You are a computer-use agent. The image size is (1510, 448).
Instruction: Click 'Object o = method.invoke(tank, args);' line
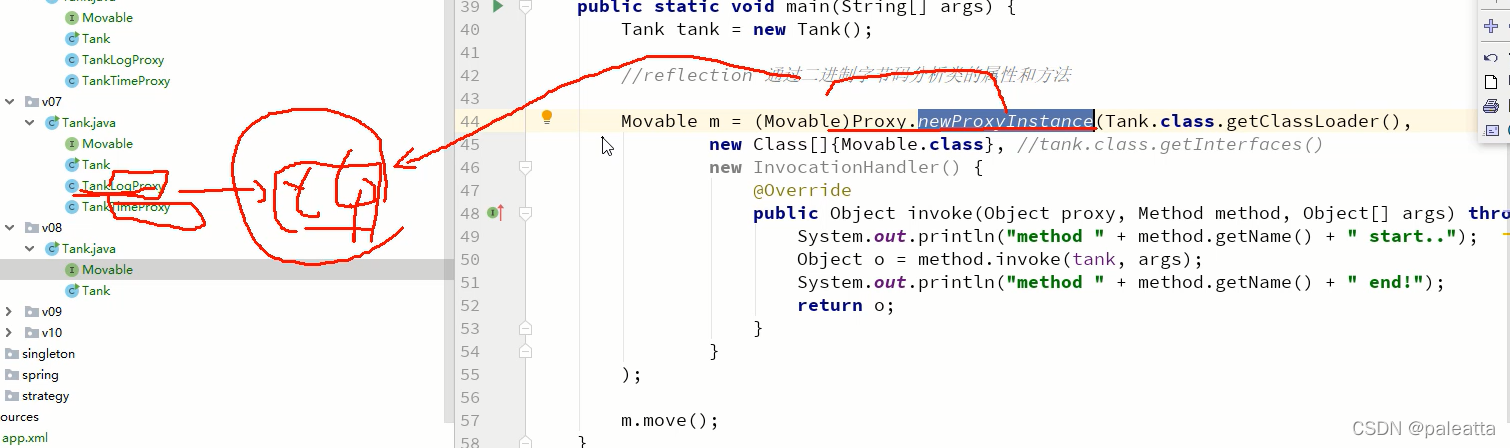click(x=1000, y=259)
